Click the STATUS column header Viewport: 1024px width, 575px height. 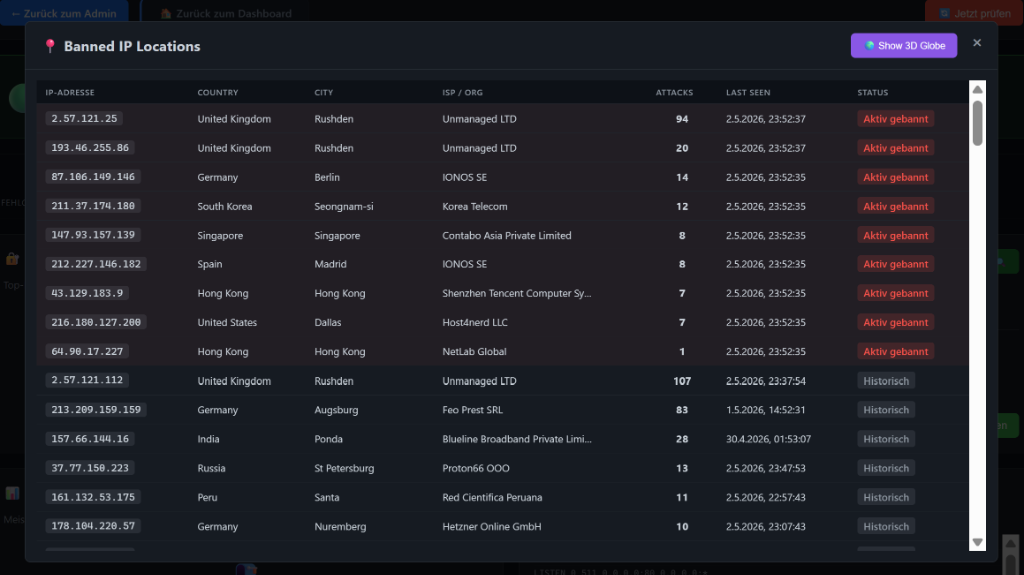click(872, 93)
